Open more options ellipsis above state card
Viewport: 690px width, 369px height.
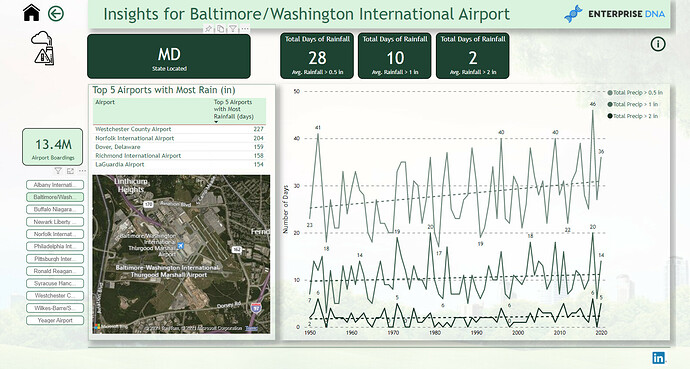(245, 29)
